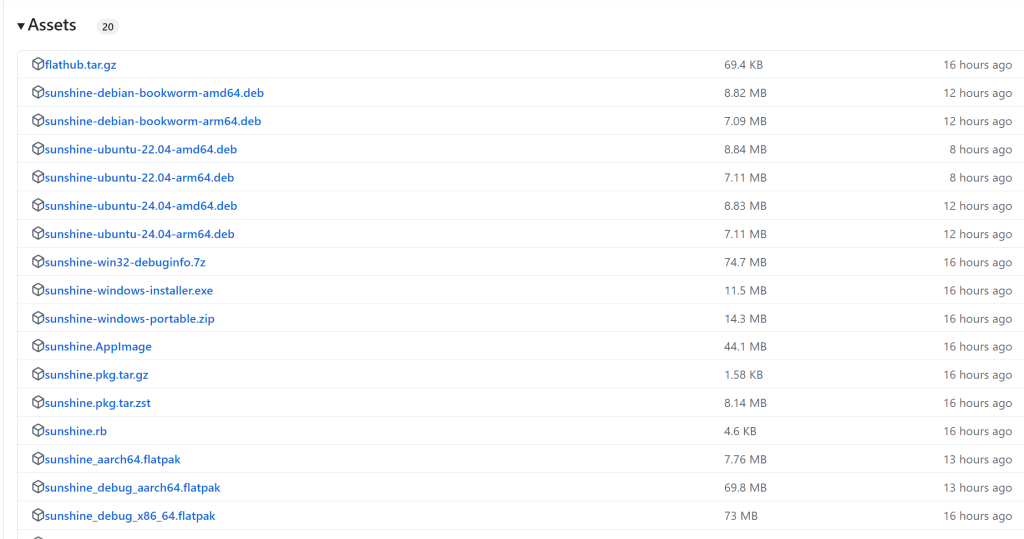Viewport: 1024px width, 539px height.
Task: Download sunshine-windows-portable.zip
Action: (x=129, y=319)
